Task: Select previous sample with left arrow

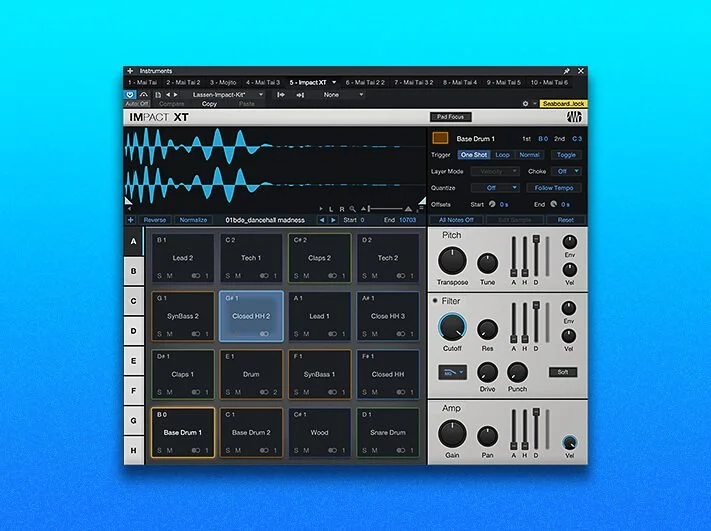Action: tap(322, 220)
